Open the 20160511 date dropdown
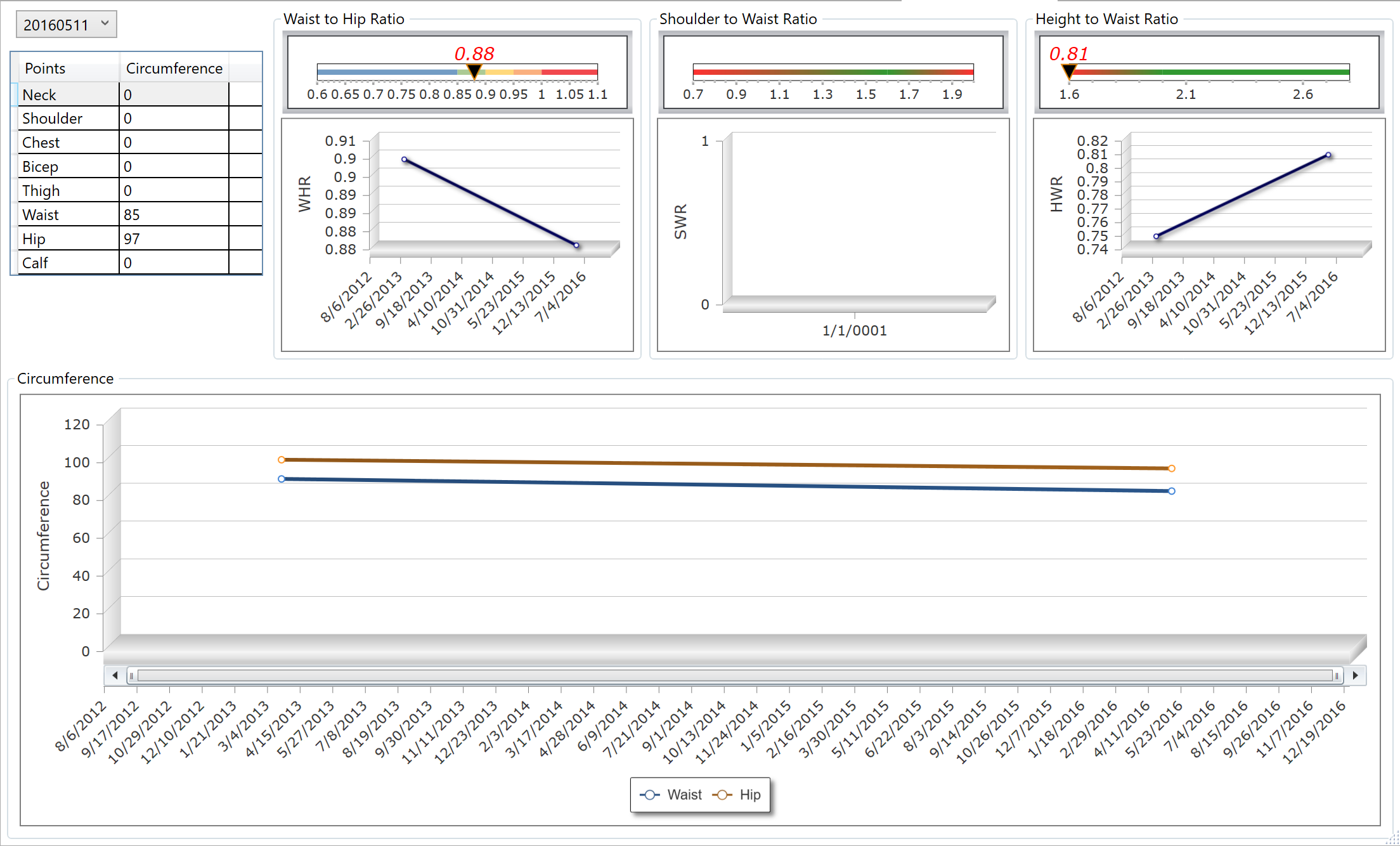 coord(66,25)
